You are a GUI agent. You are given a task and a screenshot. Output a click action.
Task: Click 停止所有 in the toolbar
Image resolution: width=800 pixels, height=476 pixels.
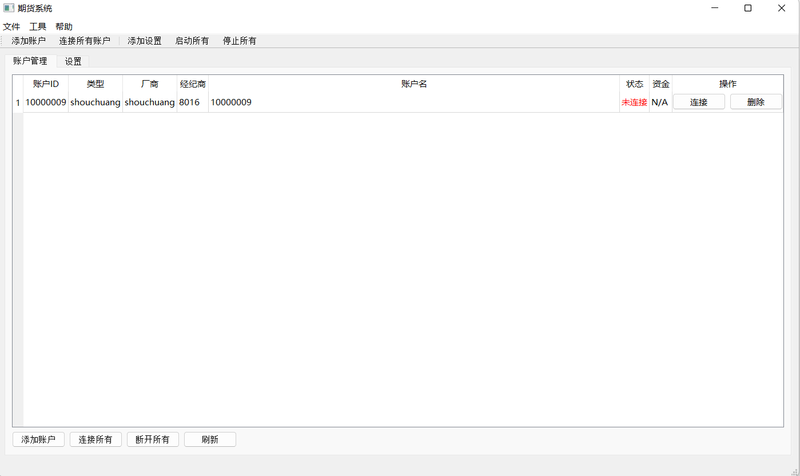tap(239, 41)
